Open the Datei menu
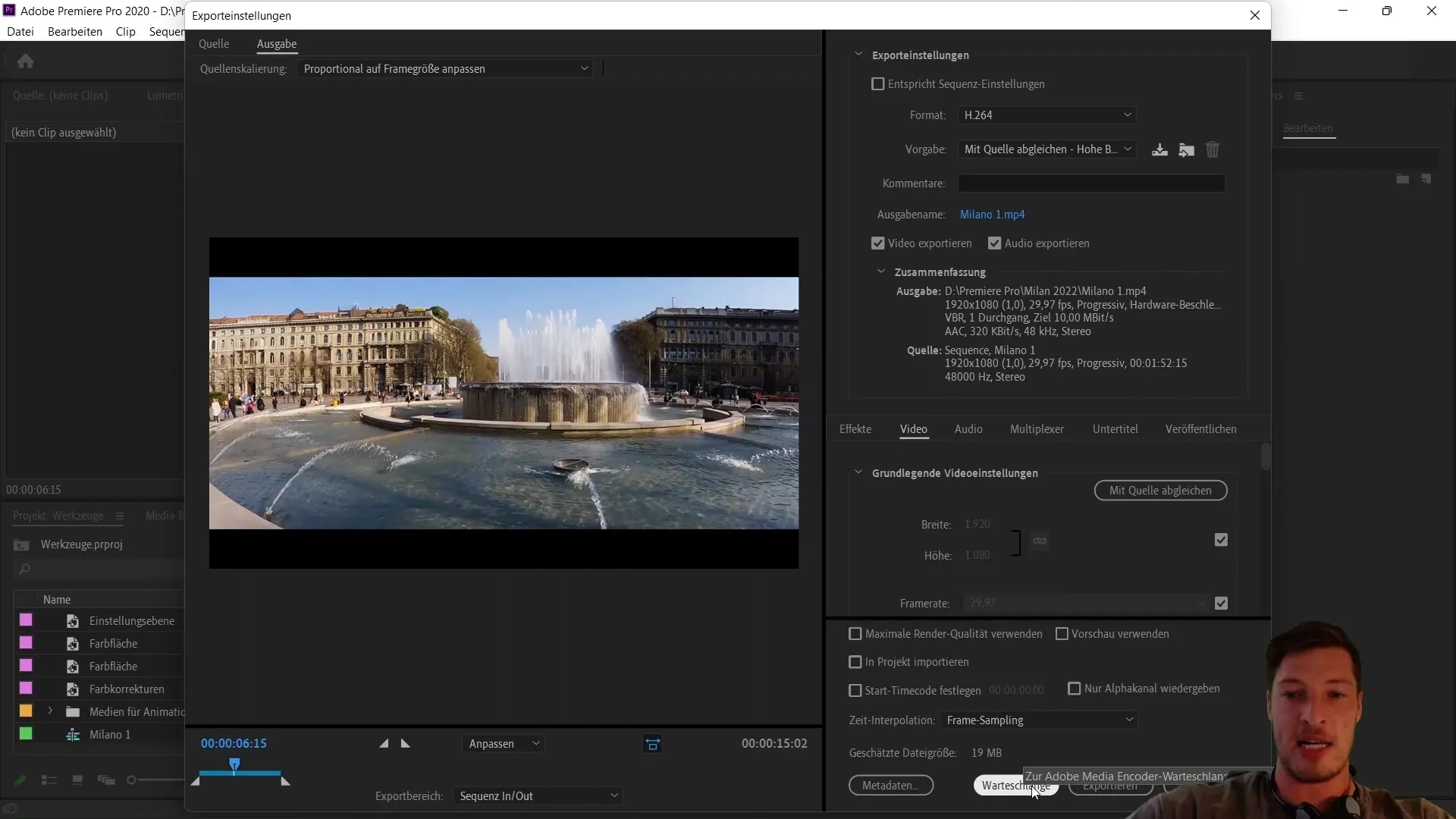Viewport: 1456px width, 819px height. (x=20, y=32)
